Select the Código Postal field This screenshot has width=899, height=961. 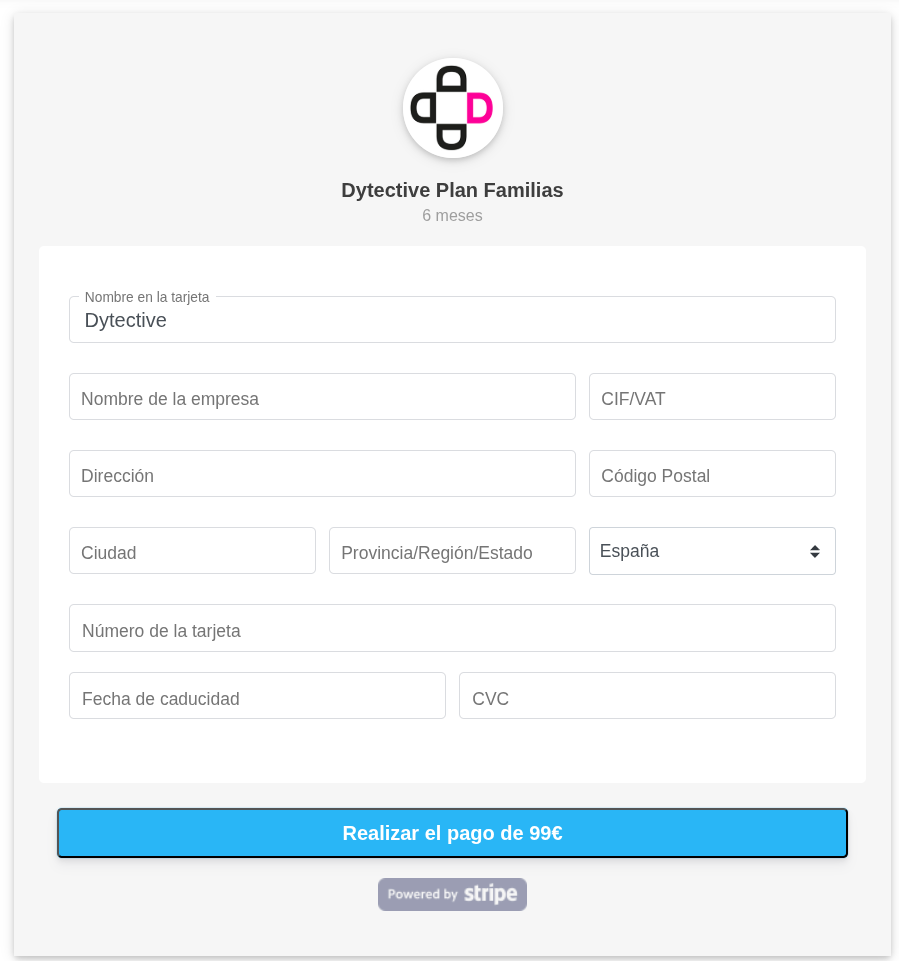click(x=712, y=475)
